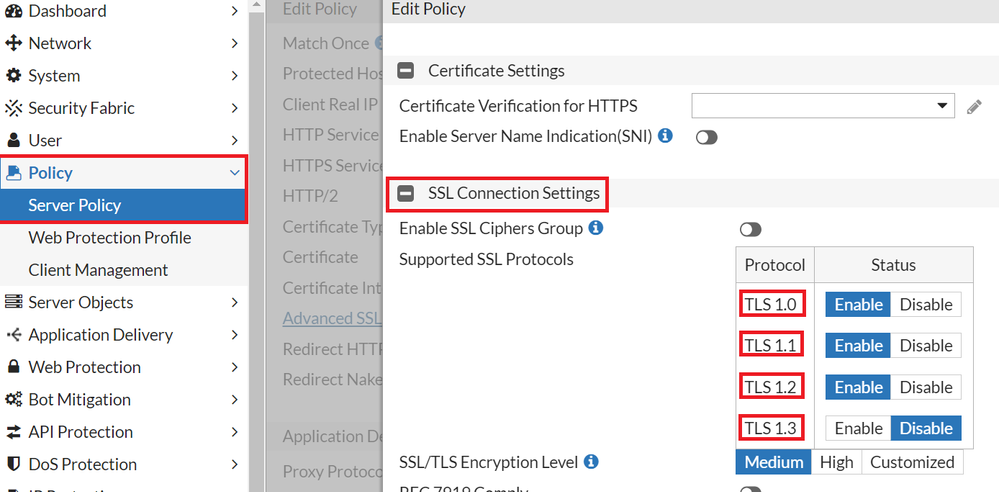The image size is (999, 492).
Task: Open Certificate Verification for HTTPS dropdown
Action: pyautogui.click(x=823, y=106)
